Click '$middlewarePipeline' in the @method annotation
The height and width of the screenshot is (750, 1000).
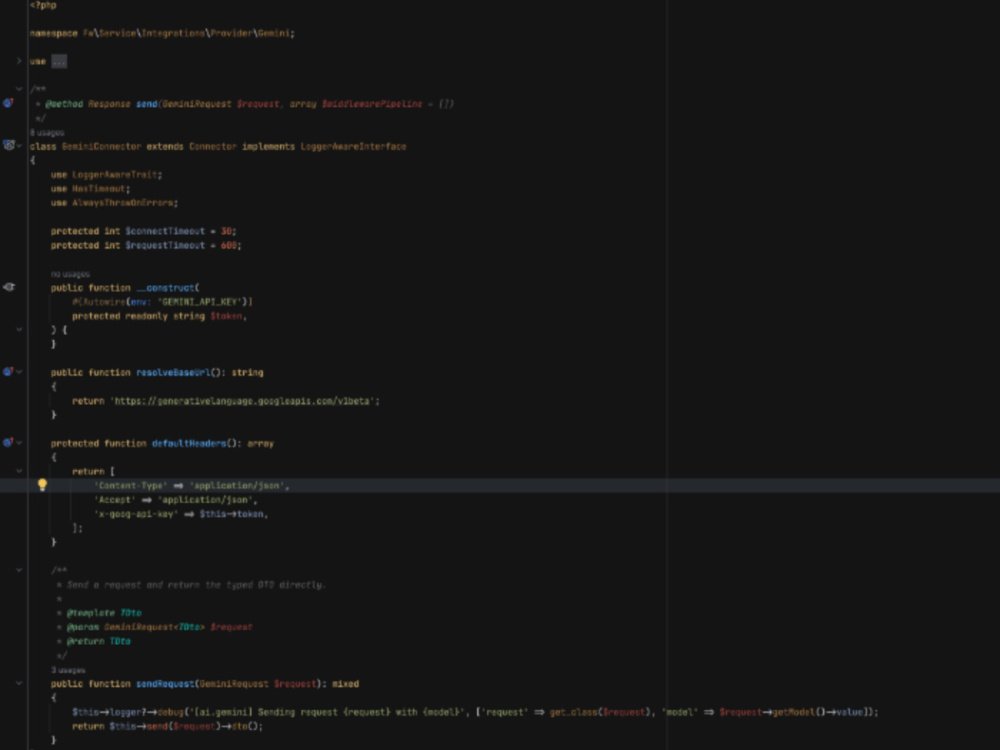pos(371,103)
